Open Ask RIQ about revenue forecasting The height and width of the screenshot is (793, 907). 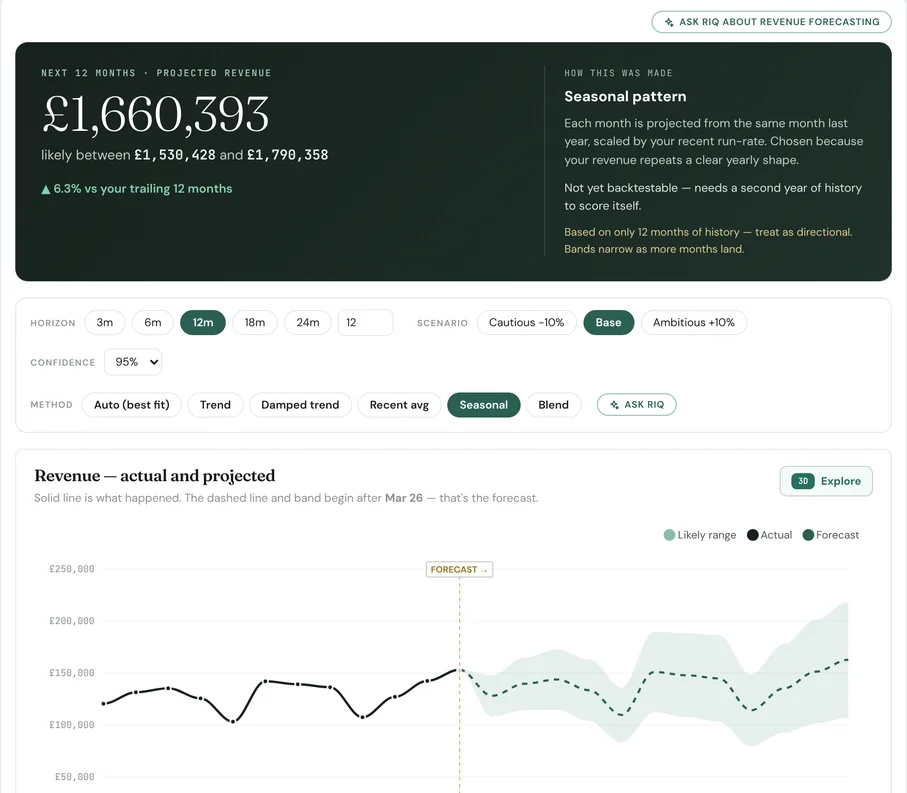(771, 22)
